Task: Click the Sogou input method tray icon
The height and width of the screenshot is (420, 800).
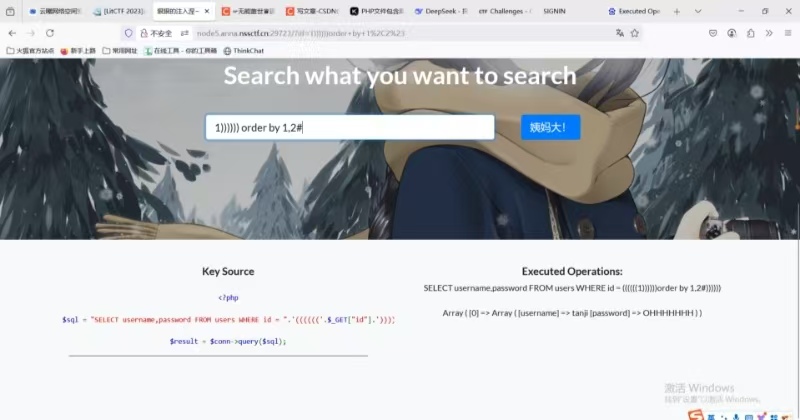Action: point(695,415)
